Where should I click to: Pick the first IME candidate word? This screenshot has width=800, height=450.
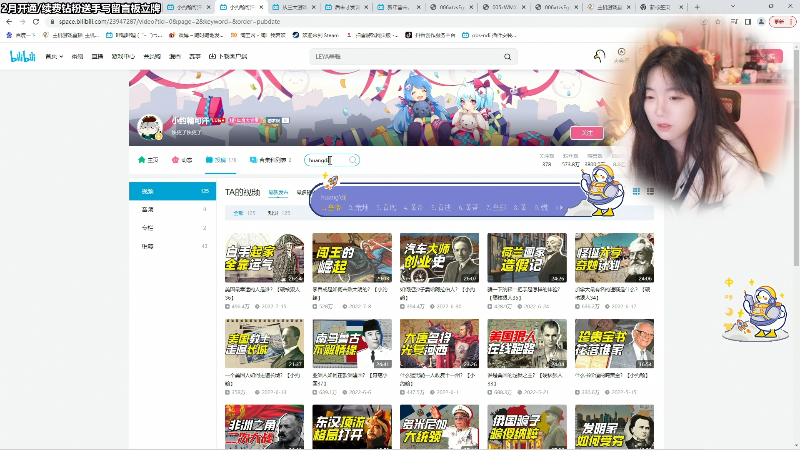click(331, 208)
